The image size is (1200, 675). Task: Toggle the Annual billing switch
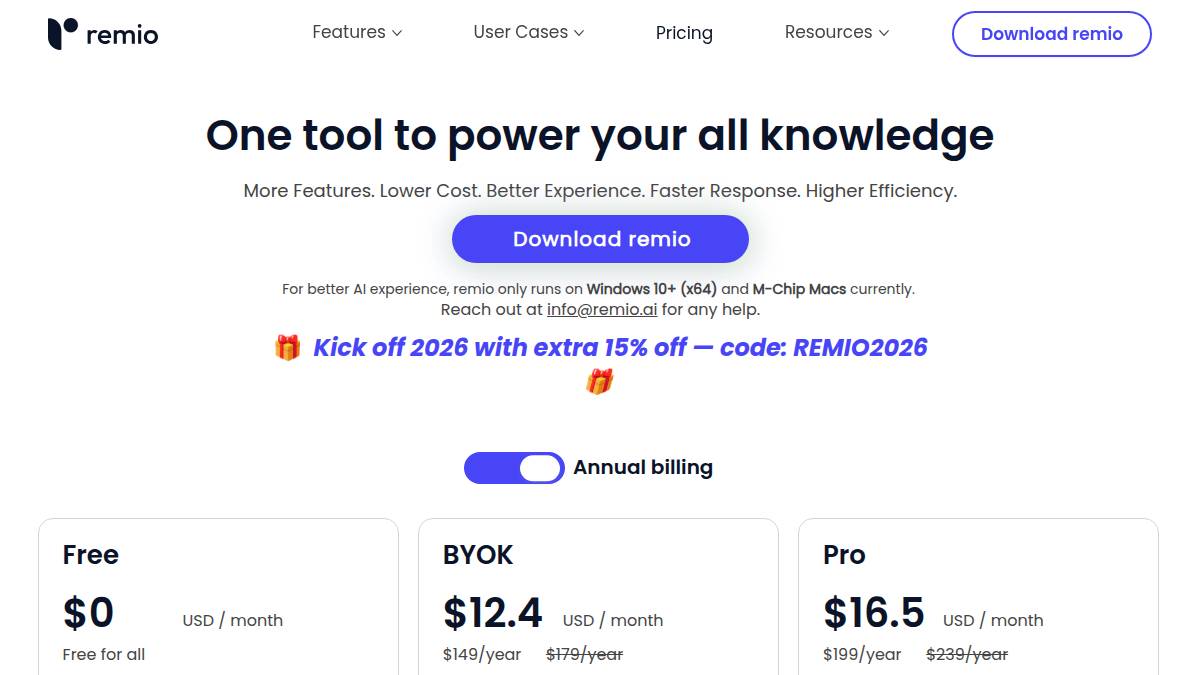point(514,468)
